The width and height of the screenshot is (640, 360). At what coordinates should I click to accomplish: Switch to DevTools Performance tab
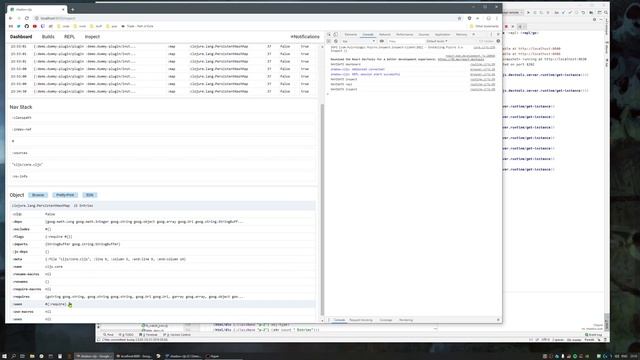tap(404, 35)
